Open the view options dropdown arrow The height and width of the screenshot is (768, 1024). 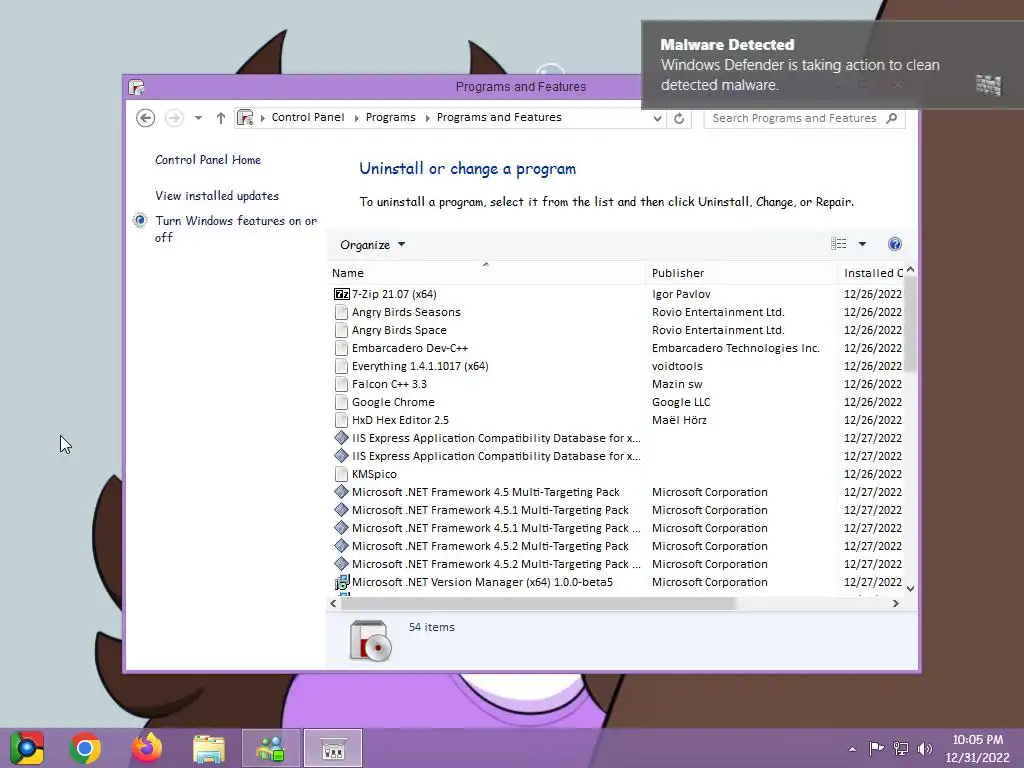[862, 244]
